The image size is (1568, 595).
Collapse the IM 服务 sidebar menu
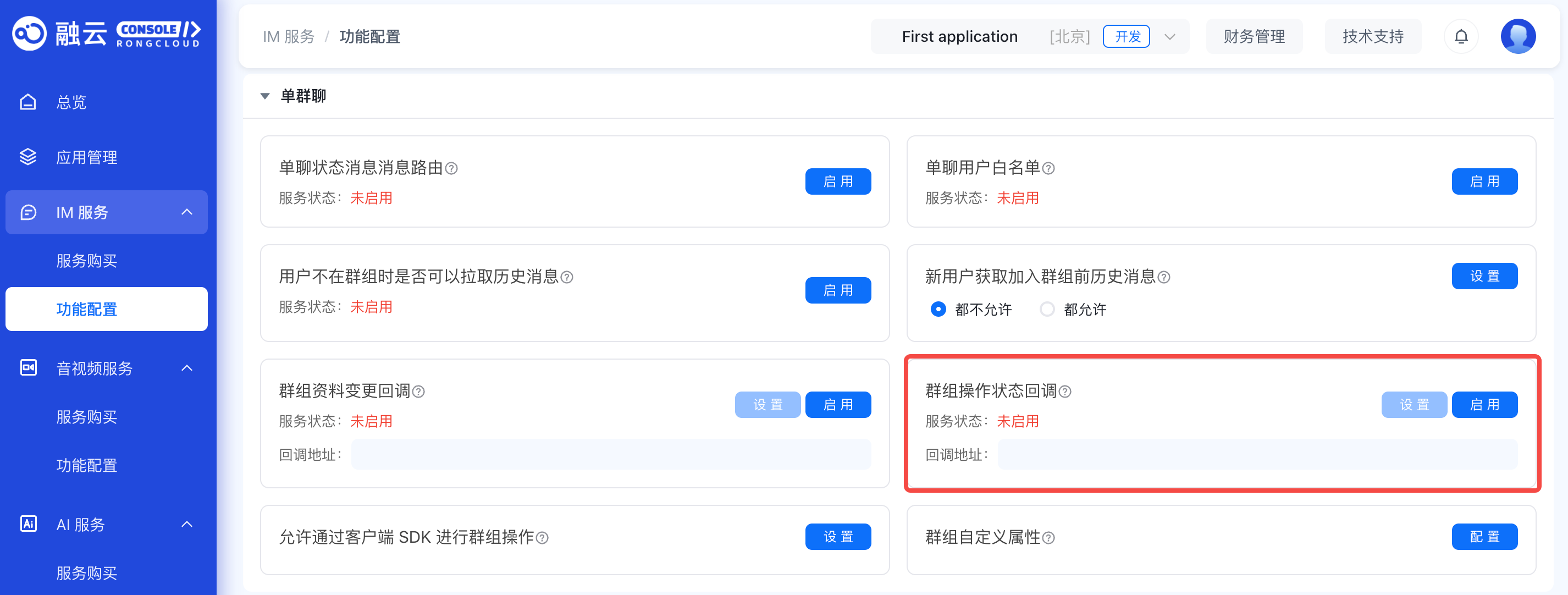tap(187, 212)
